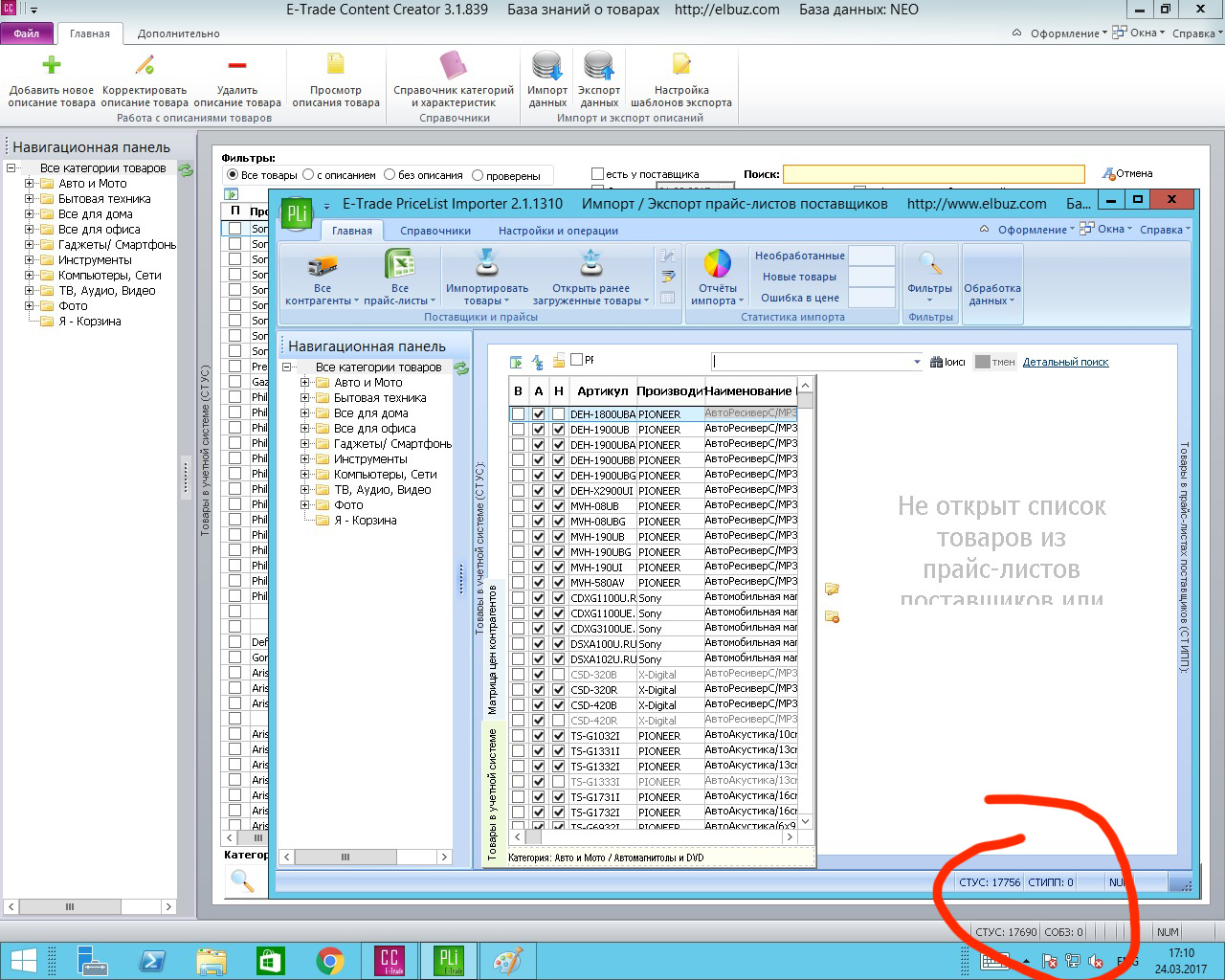Refresh the Content Creator category tree
This screenshot has width=1225, height=980.
pos(186,169)
